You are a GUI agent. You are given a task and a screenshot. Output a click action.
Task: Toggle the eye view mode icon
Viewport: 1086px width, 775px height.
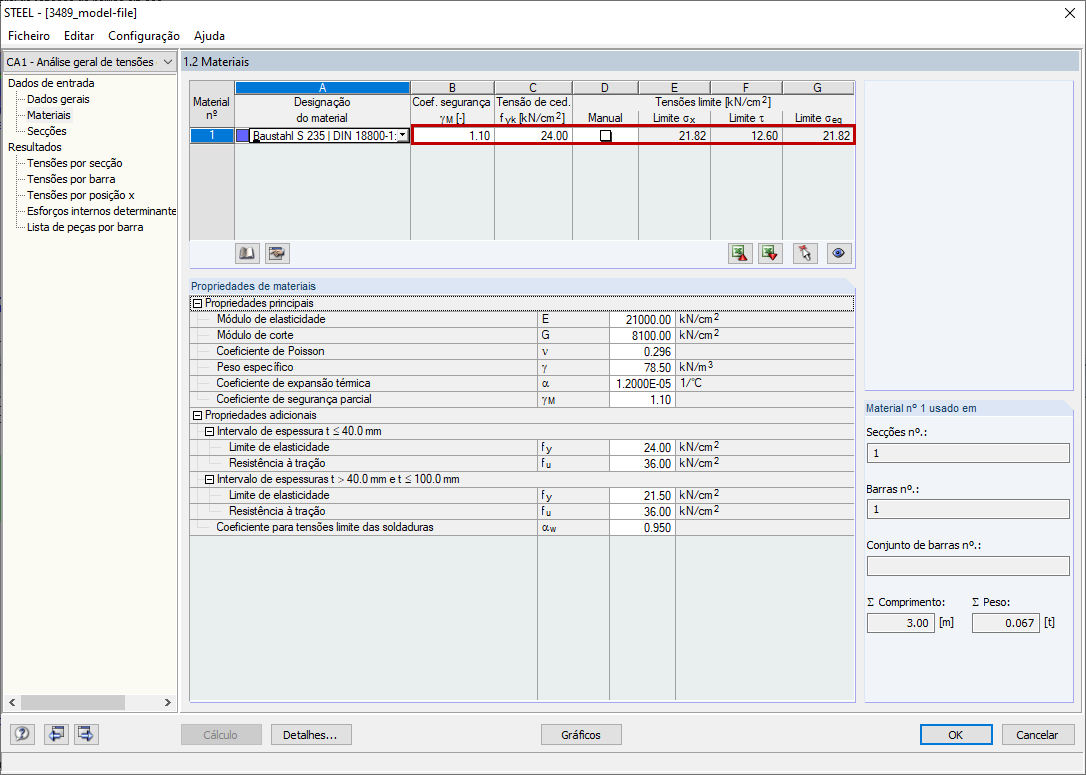pyautogui.click(x=839, y=253)
